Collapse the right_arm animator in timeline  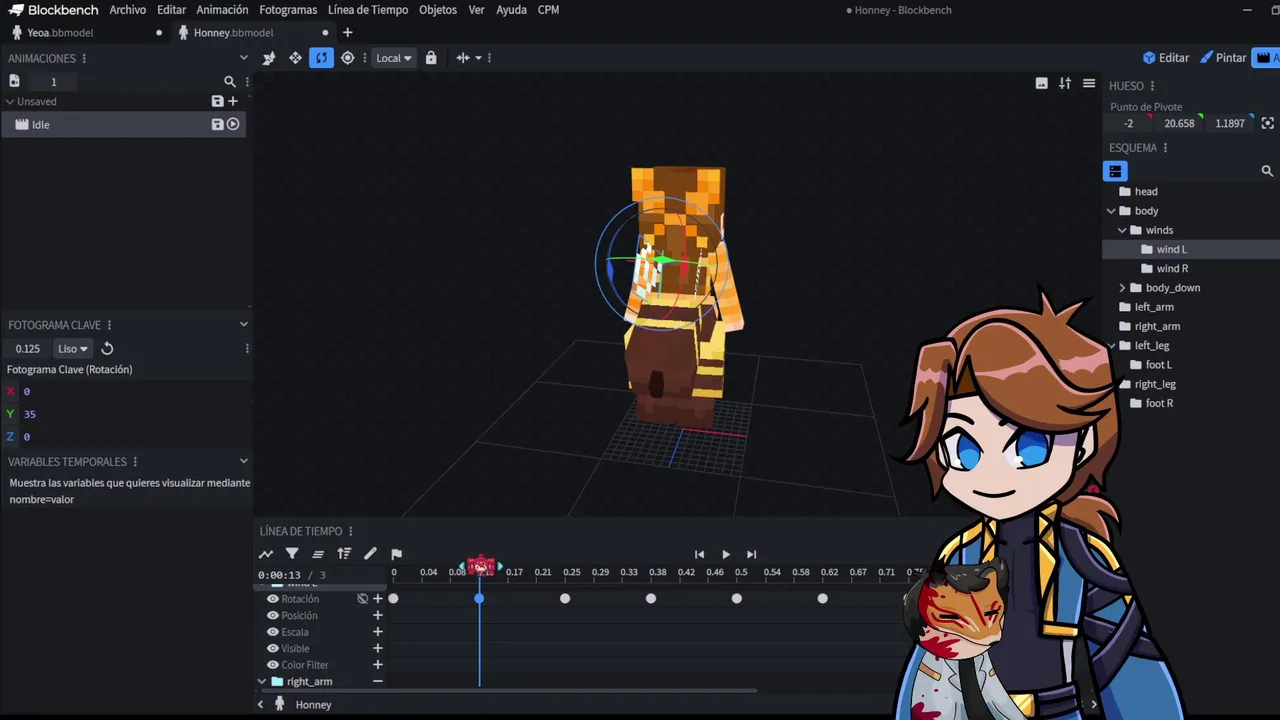[x=262, y=682]
